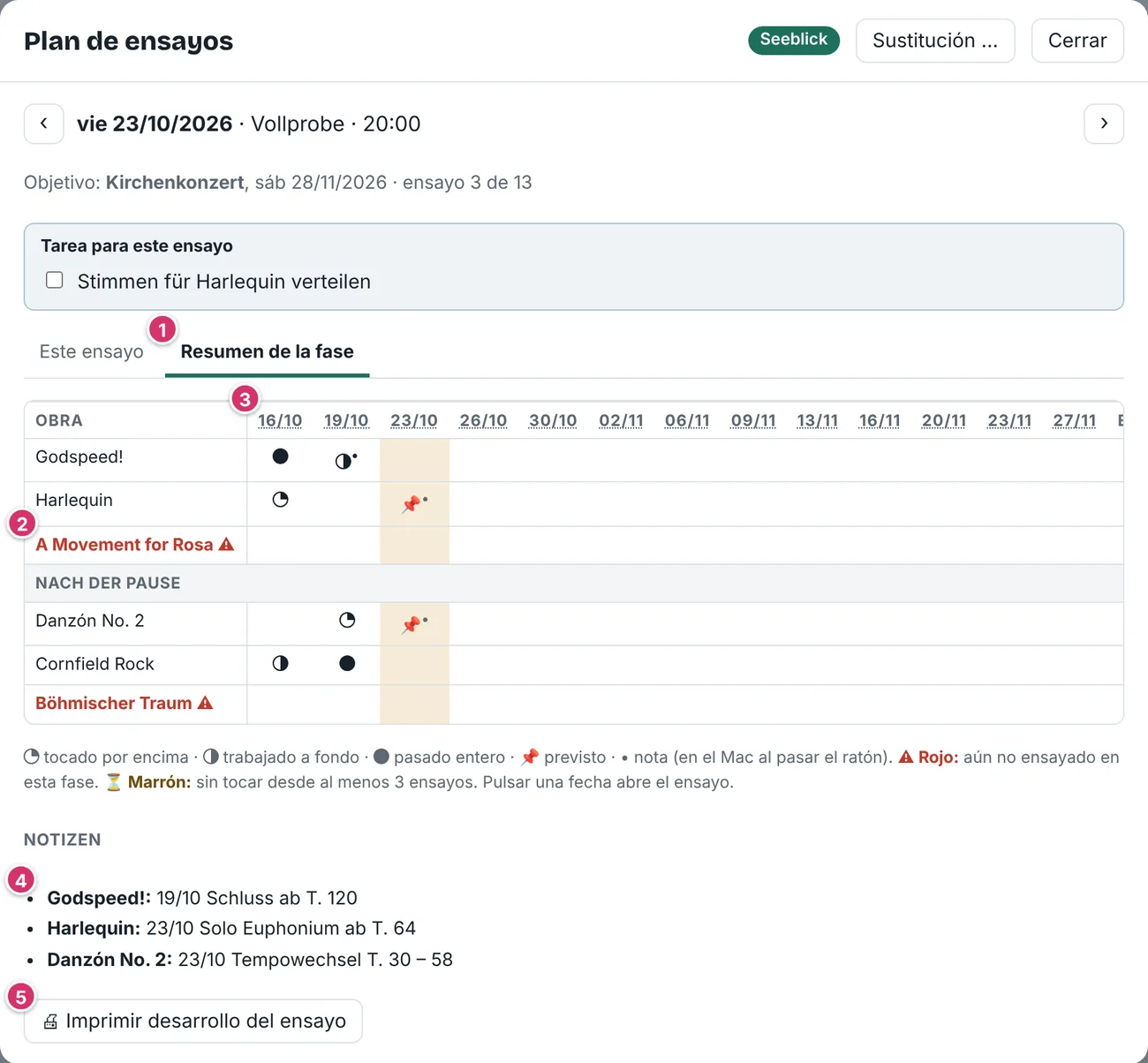Click the quarter-circle mark for Danzón No. 2 on 19/10

tap(347, 620)
